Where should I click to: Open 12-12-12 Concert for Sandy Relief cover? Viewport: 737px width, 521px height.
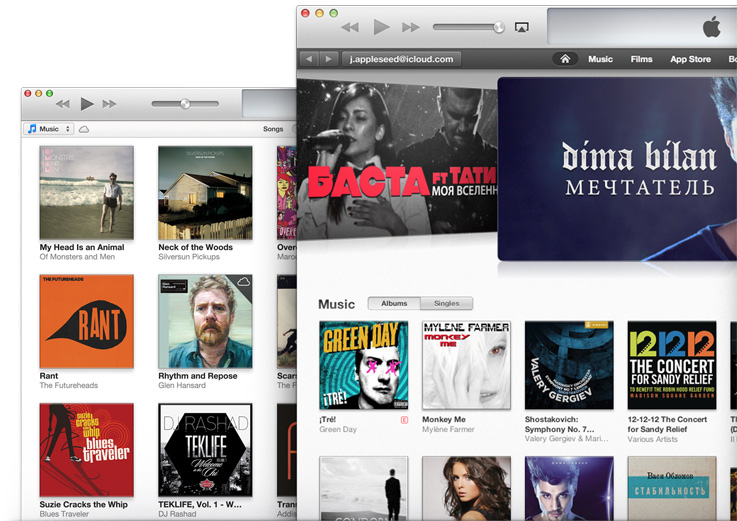pyautogui.click(x=672, y=365)
